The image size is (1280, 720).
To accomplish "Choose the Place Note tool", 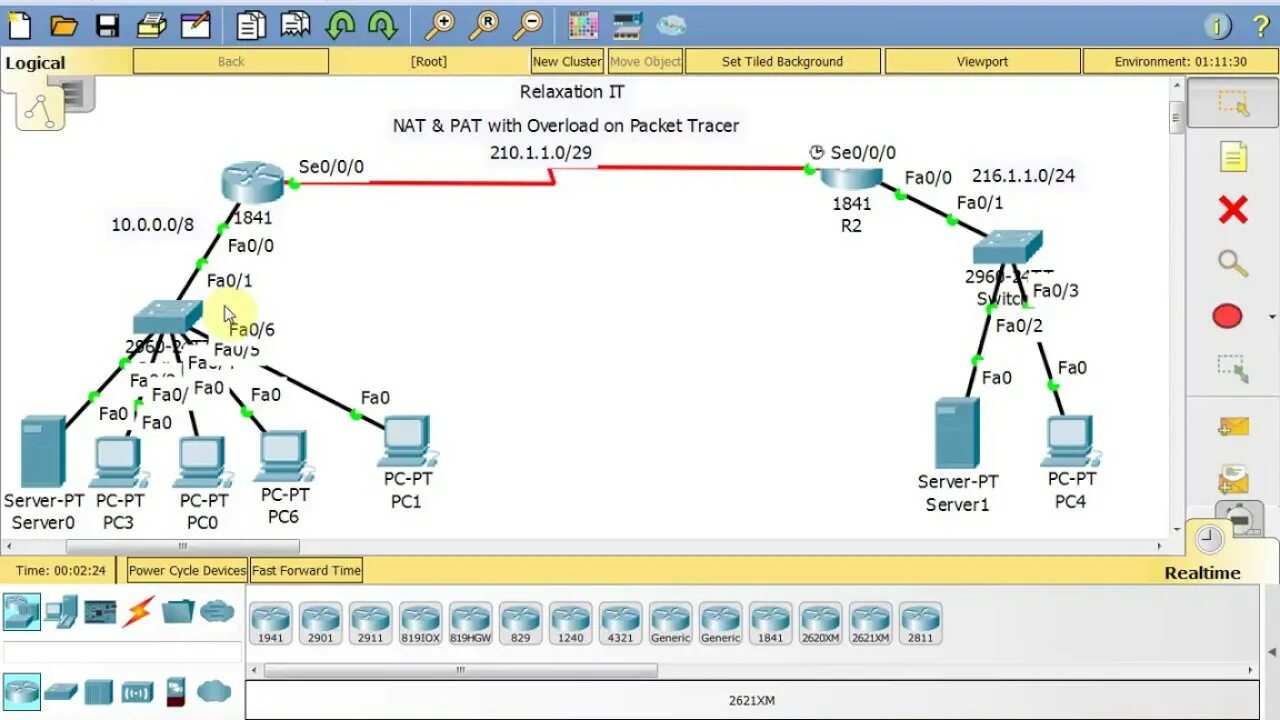I will pos(1233,157).
